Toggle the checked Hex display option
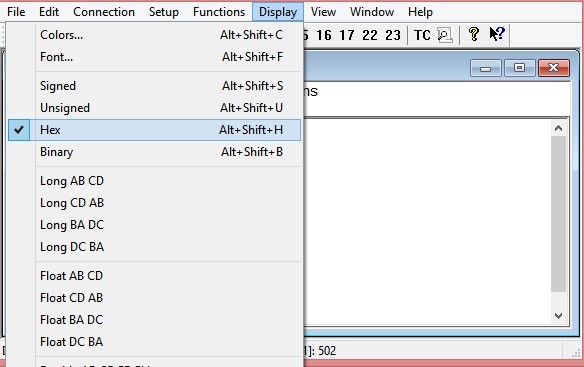This screenshot has height=367, width=584. (154, 130)
